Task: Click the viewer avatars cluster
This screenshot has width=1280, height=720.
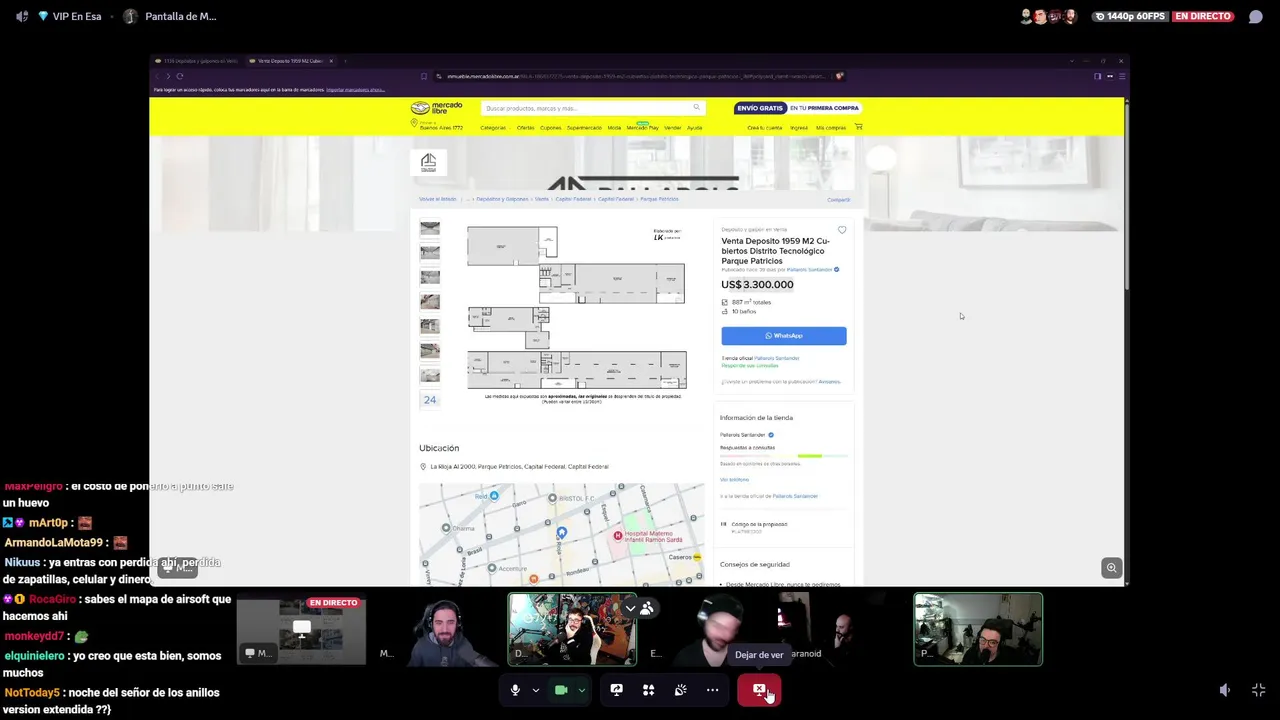Action: point(1048,16)
